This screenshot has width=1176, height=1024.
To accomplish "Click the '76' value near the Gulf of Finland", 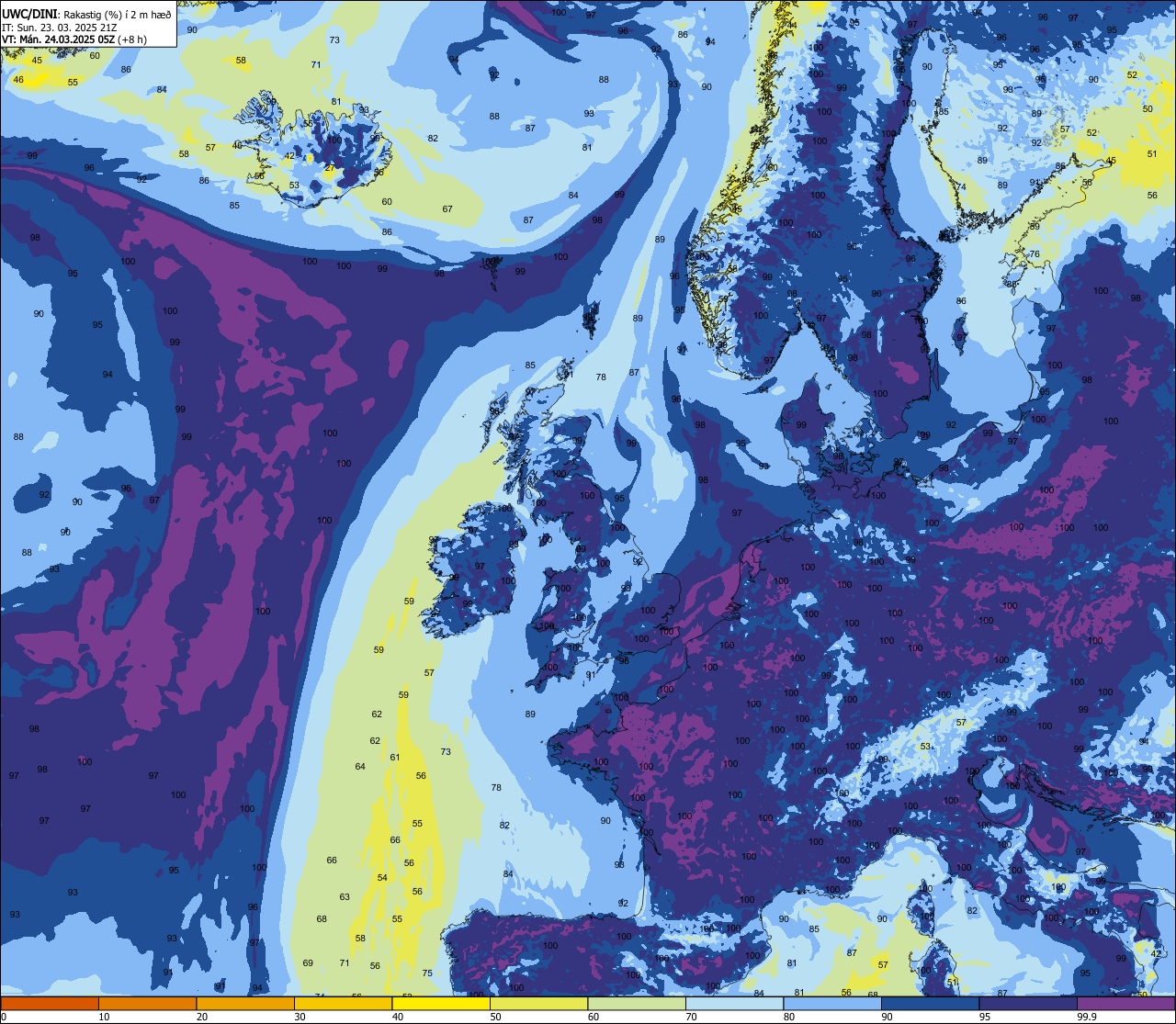I will coord(1035,254).
